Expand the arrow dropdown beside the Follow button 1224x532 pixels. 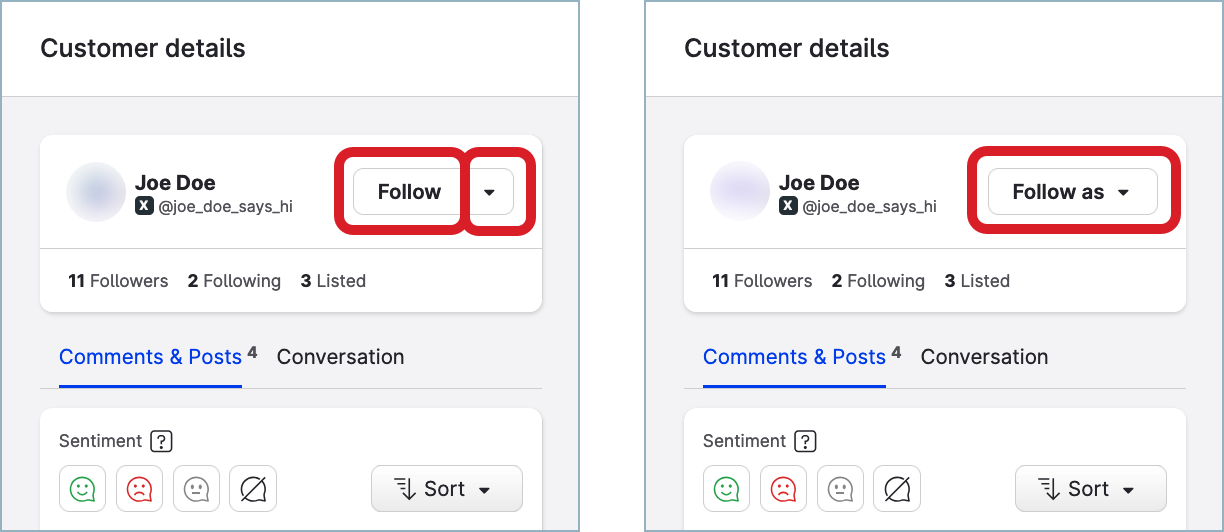(489, 192)
